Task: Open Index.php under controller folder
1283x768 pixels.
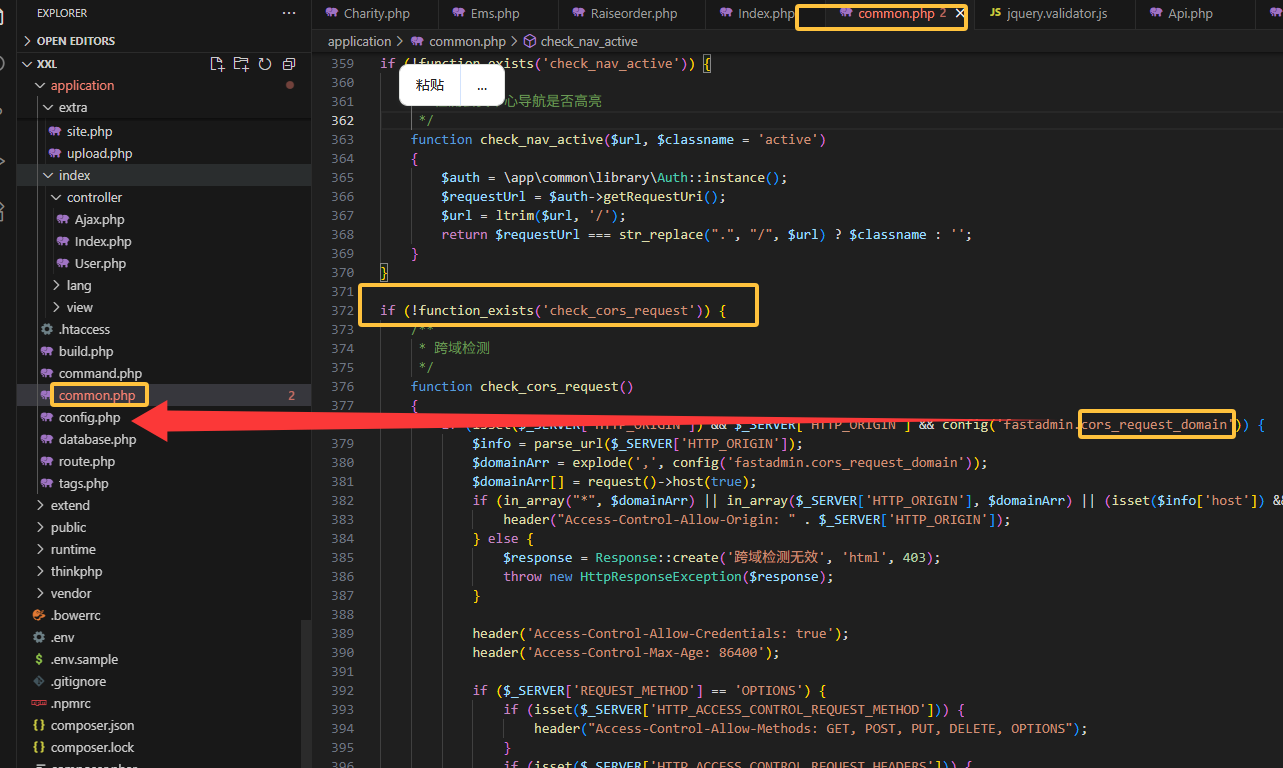Action: [103, 242]
